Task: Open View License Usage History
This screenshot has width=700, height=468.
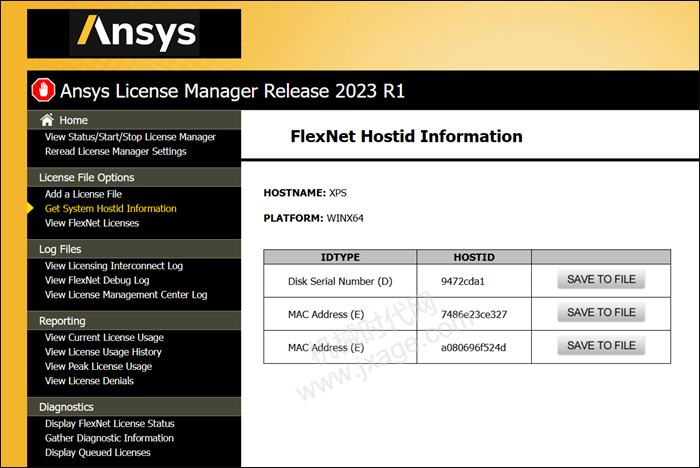Action: pos(103,352)
